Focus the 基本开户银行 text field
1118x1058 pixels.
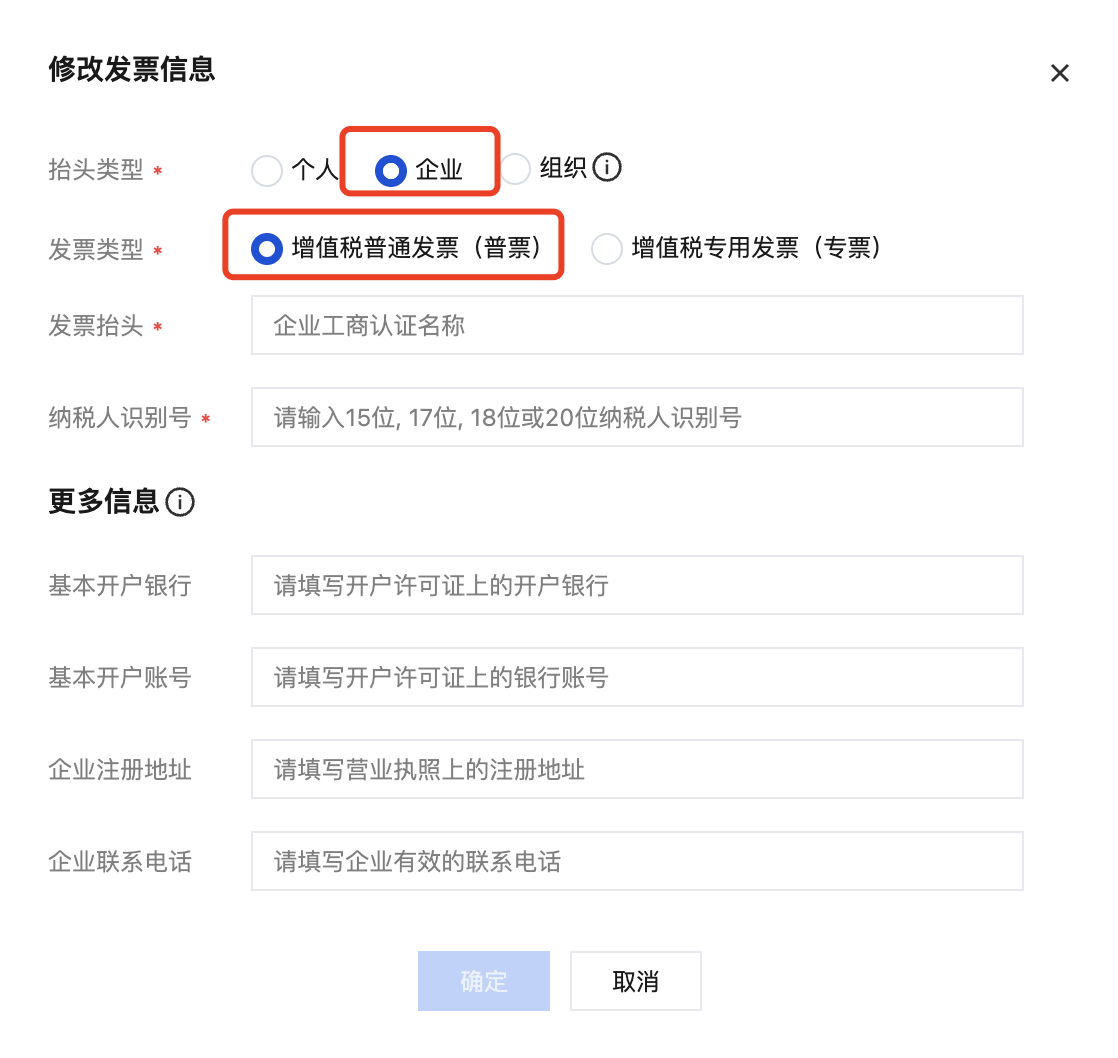point(636,585)
